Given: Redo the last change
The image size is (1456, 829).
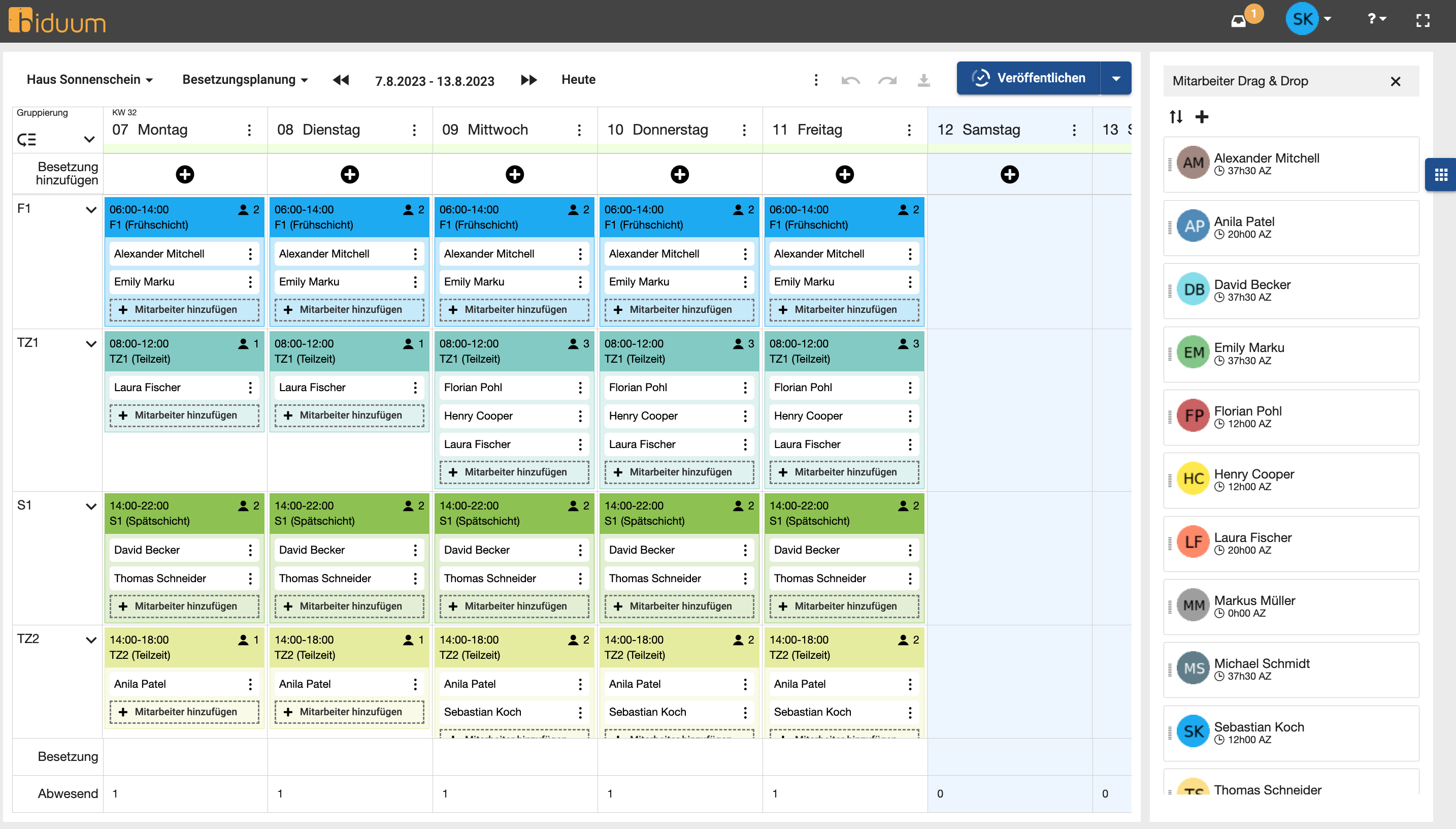Looking at the screenshot, I should tap(886, 80).
